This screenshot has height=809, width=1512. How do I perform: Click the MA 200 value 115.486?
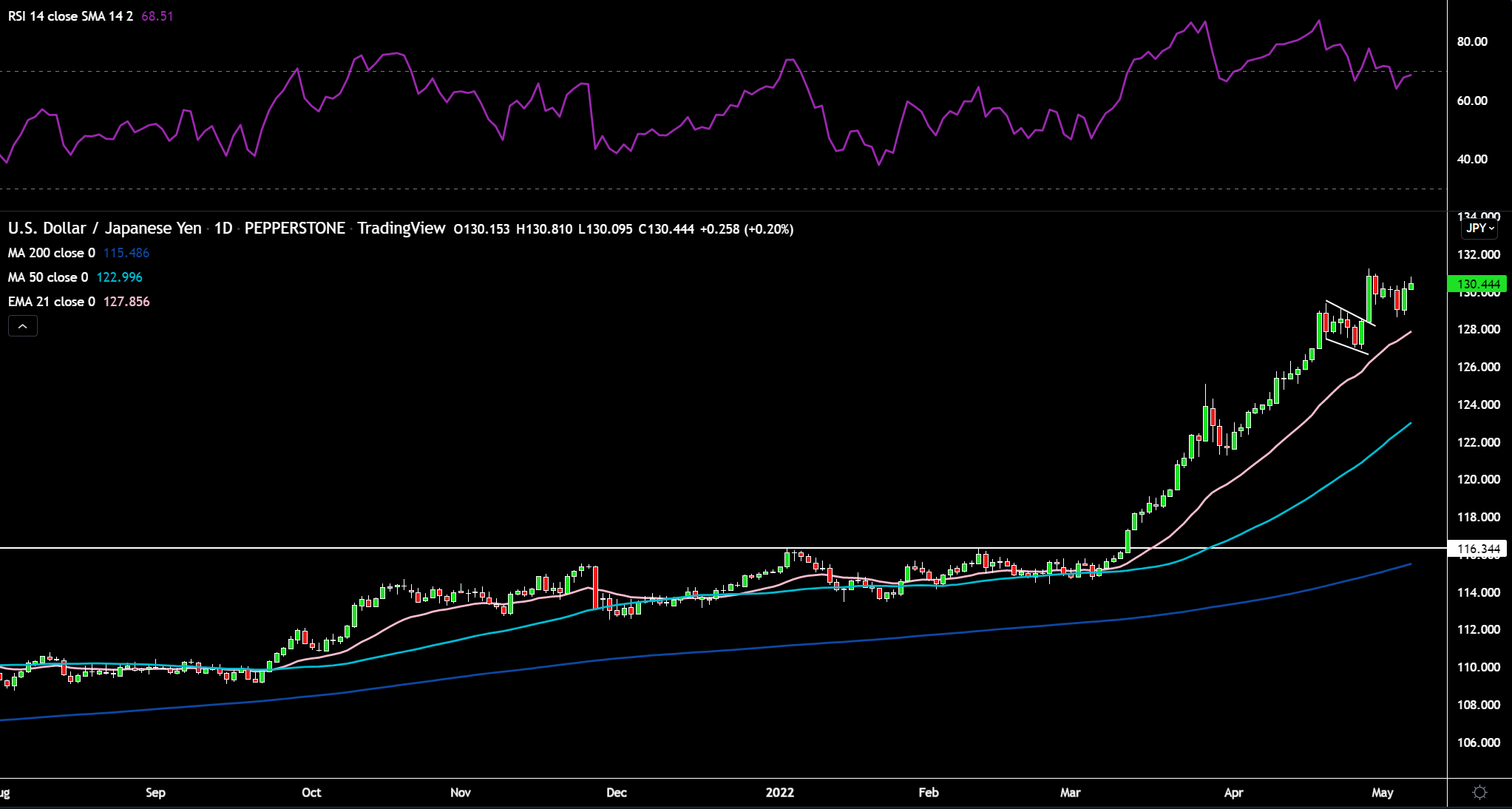click(x=126, y=253)
